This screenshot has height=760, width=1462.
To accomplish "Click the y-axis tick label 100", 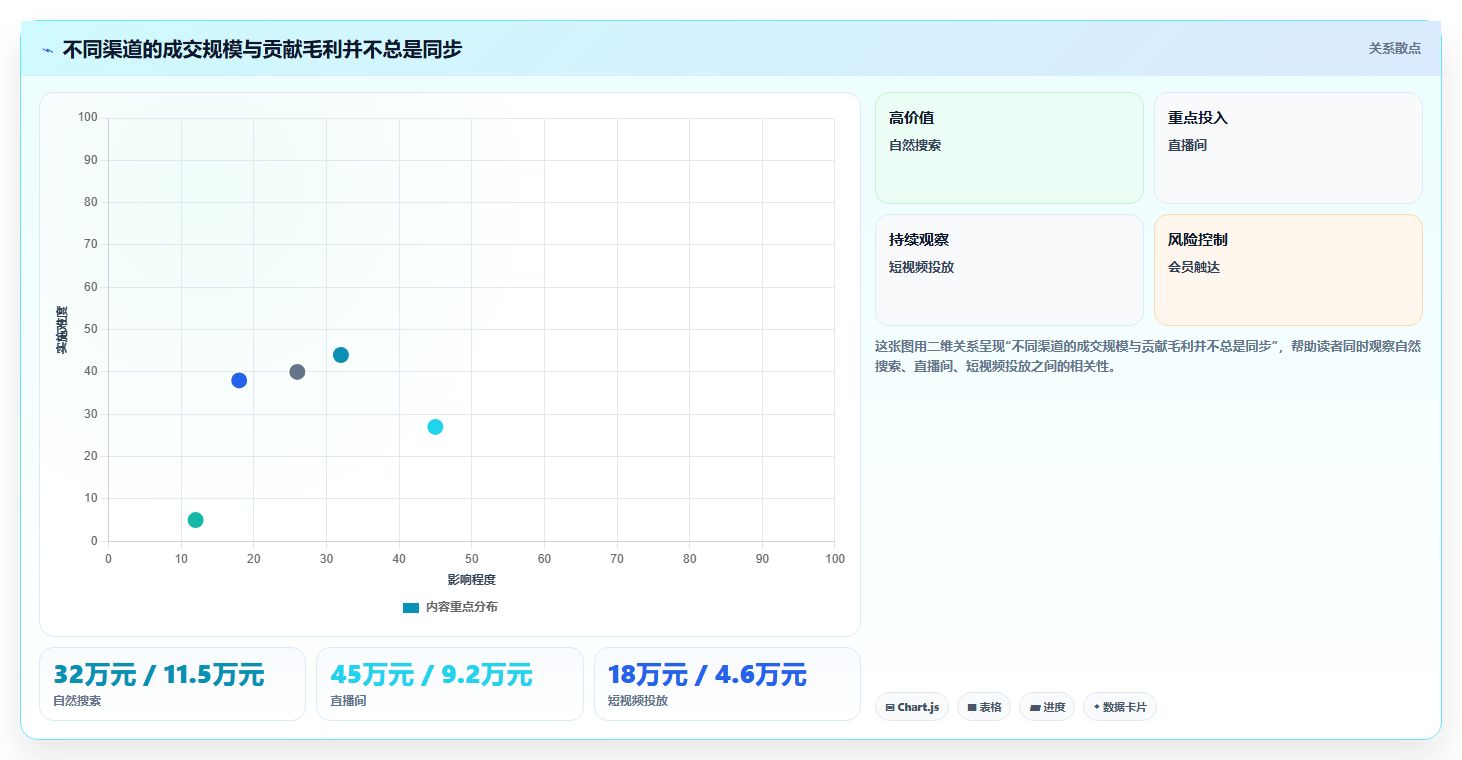I will coord(88,118).
